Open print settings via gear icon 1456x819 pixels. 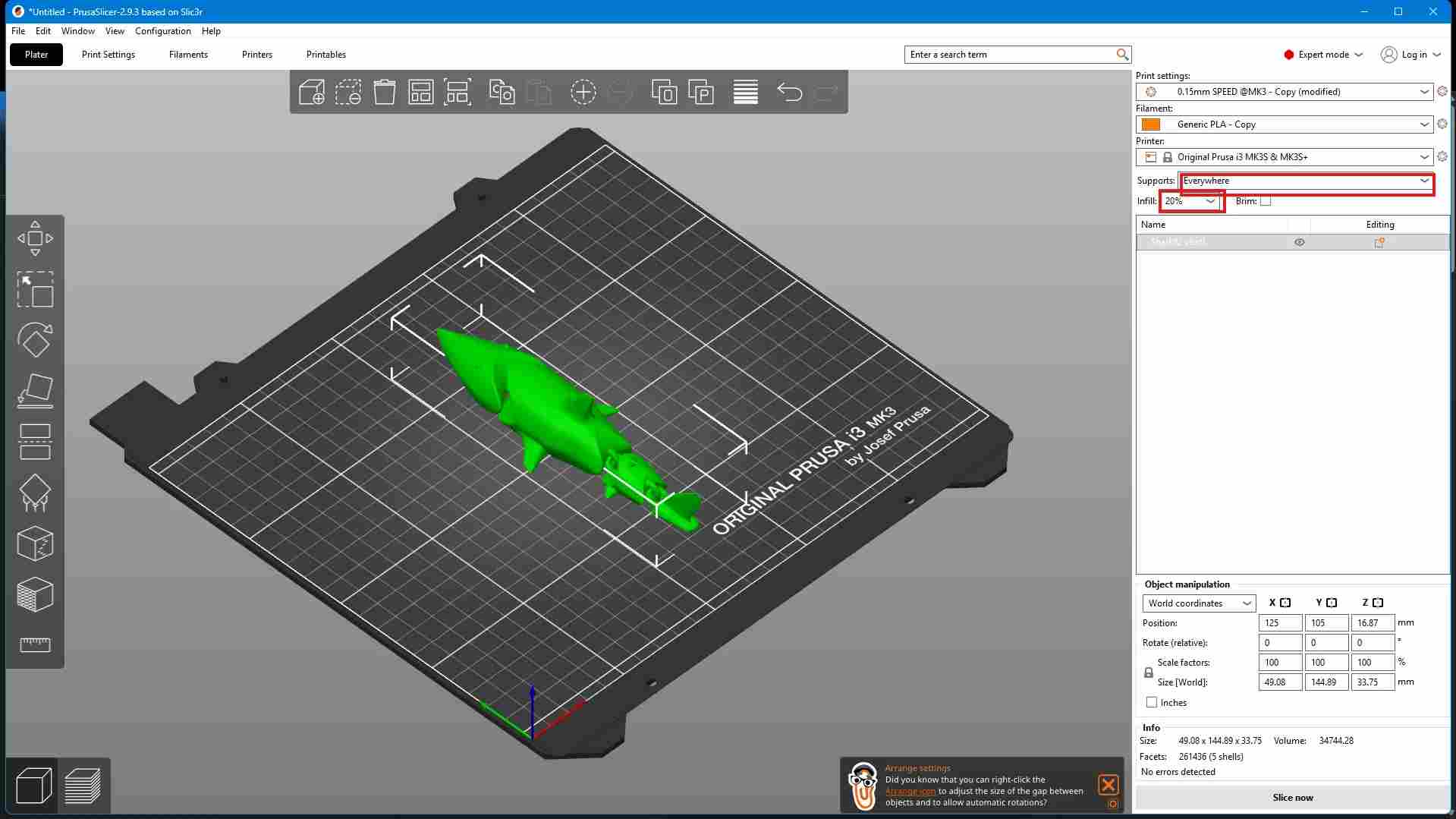point(1442,91)
